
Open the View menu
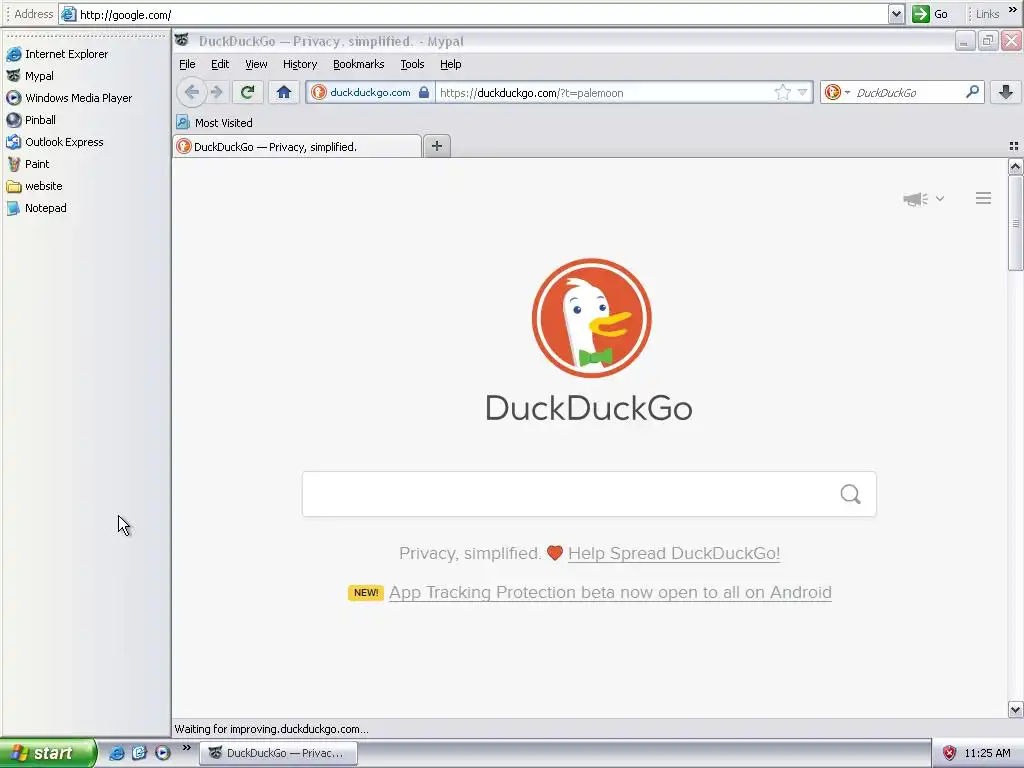pos(256,64)
